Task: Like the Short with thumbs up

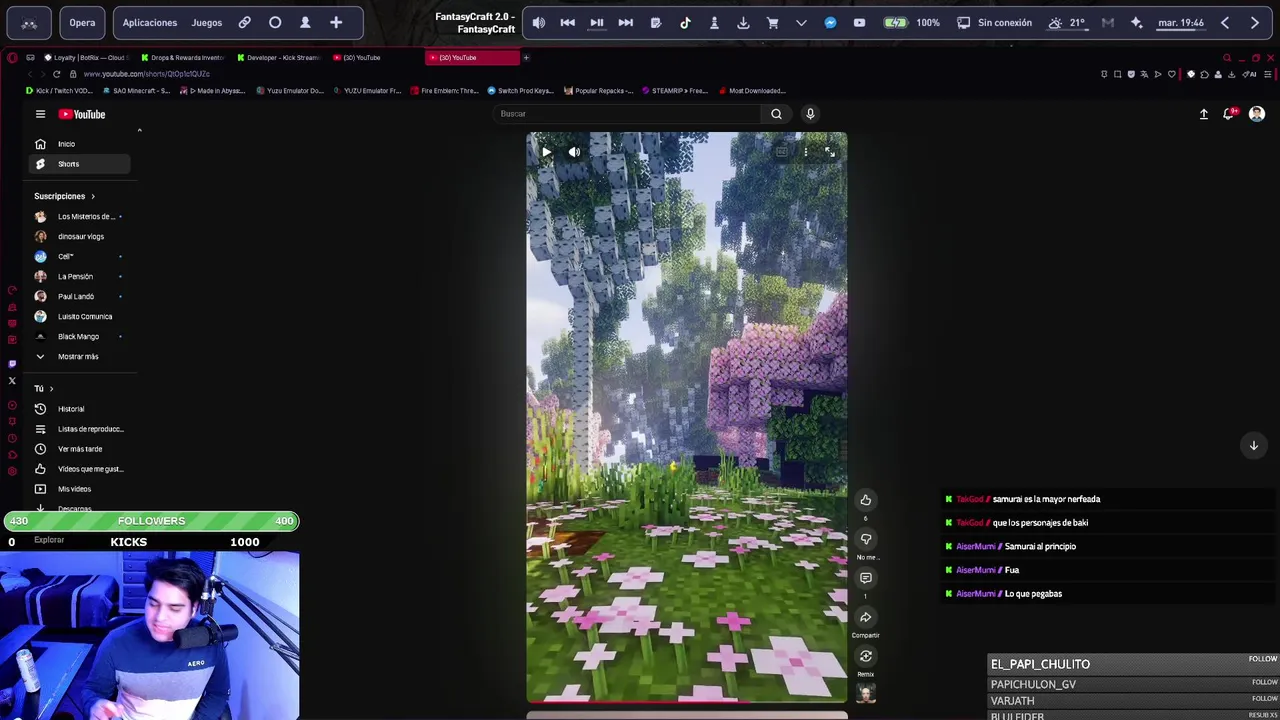Action: point(866,500)
